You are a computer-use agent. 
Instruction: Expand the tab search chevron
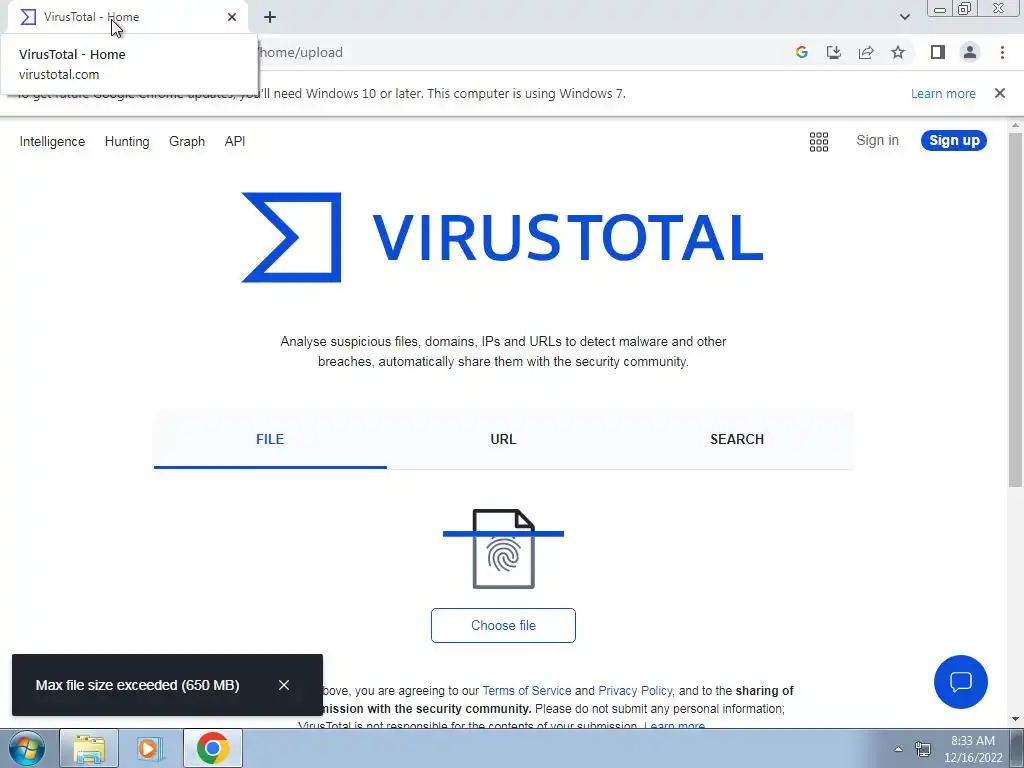[x=904, y=17]
